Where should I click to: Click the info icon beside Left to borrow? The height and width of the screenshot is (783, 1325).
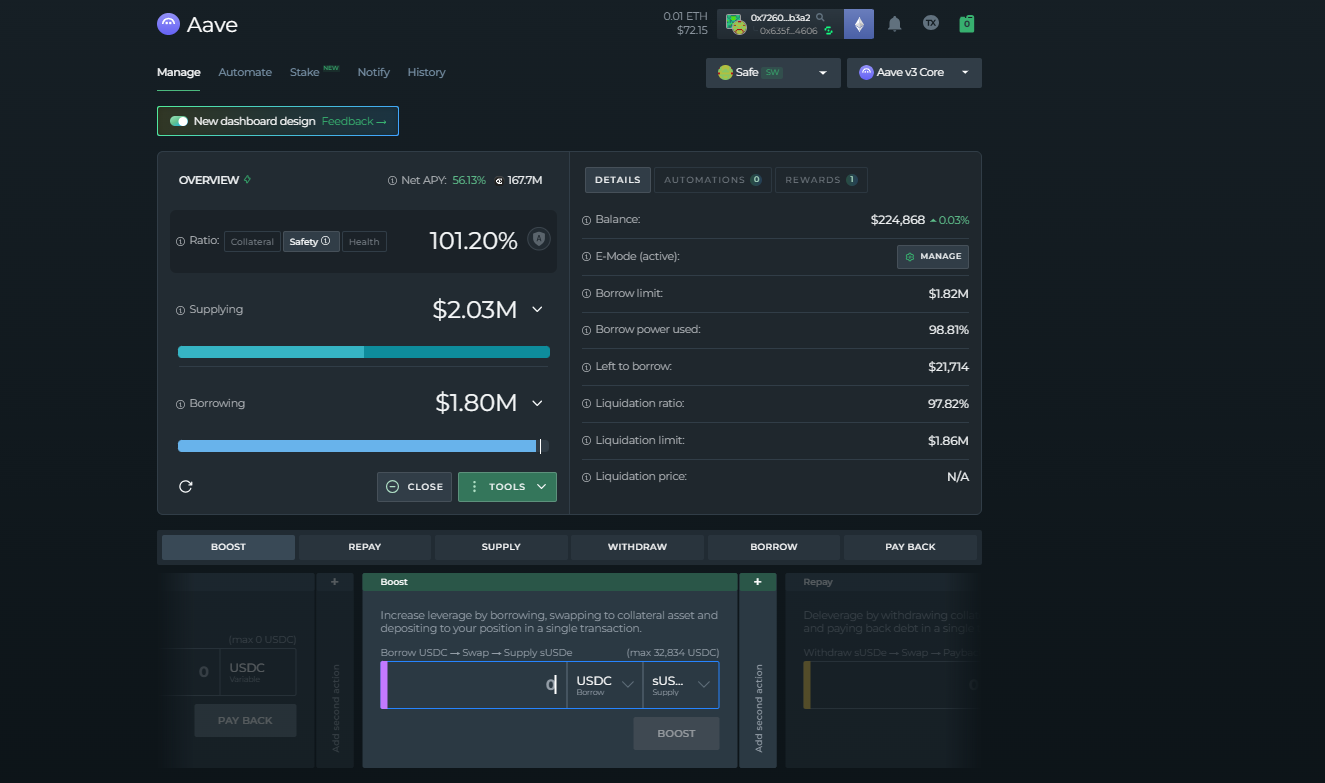pyautogui.click(x=587, y=367)
